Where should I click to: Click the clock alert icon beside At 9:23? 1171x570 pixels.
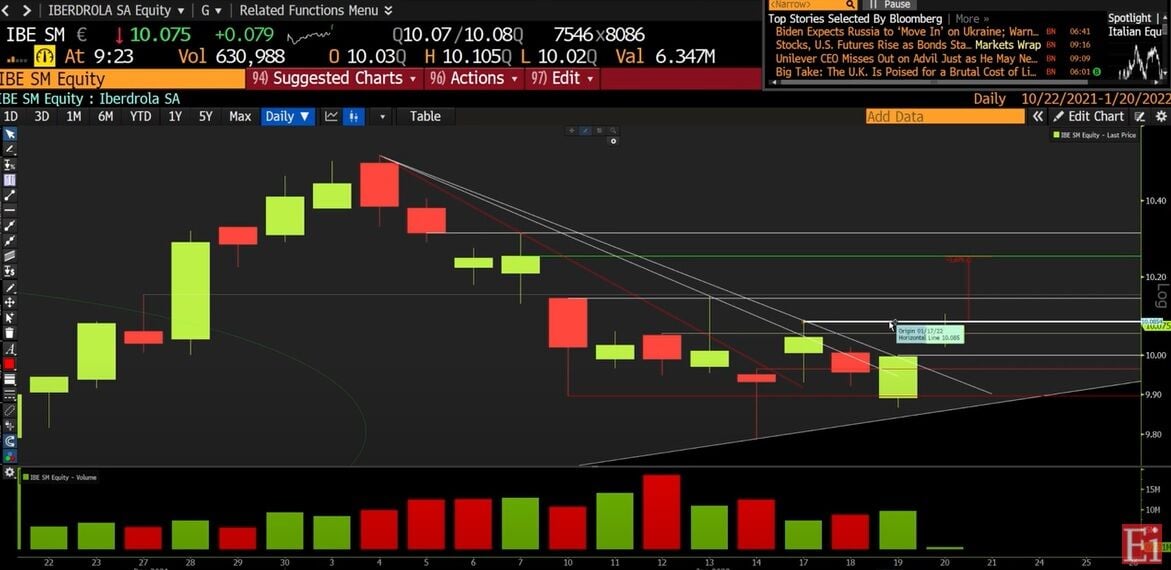point(46,56)
